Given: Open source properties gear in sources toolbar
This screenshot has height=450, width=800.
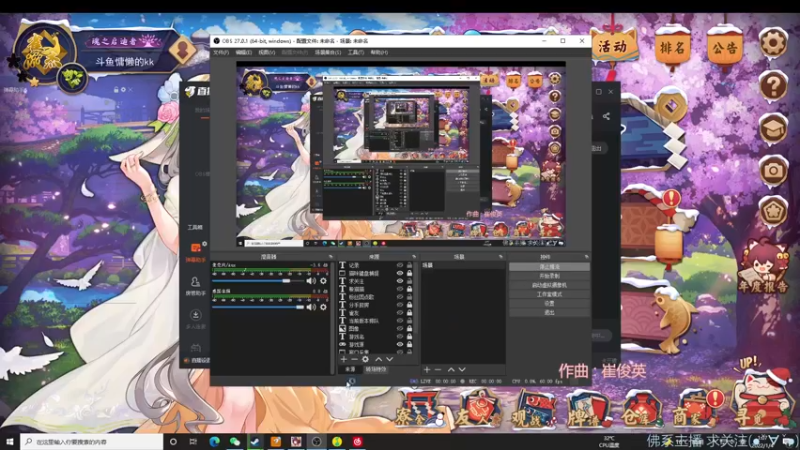Looking at the screenshot, I should 365,359.
